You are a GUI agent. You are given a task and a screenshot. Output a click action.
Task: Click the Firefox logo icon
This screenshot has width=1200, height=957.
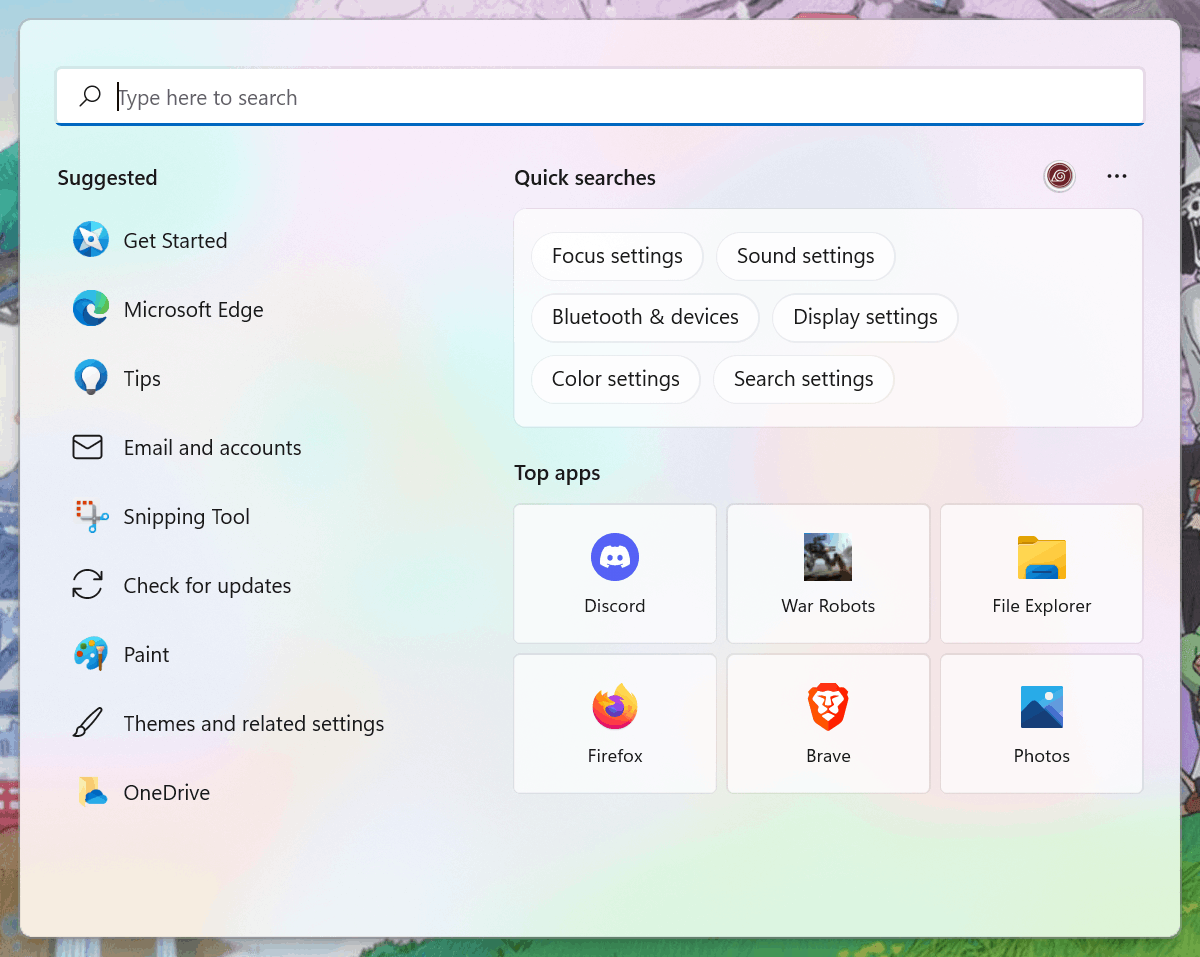615,707
